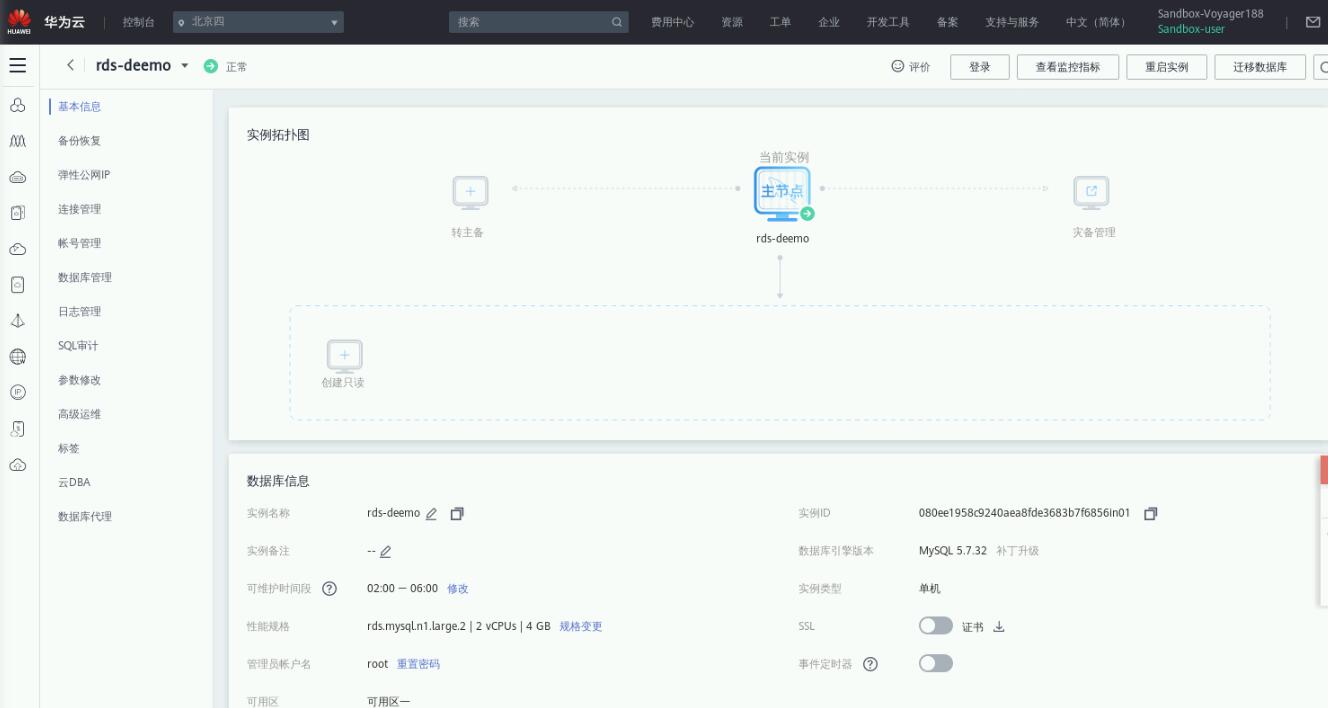Image resolution: width=1328 pixels, height=708 pixels.
Task: Open help tooltip for 事件定时器
Action: coord(870,665)
